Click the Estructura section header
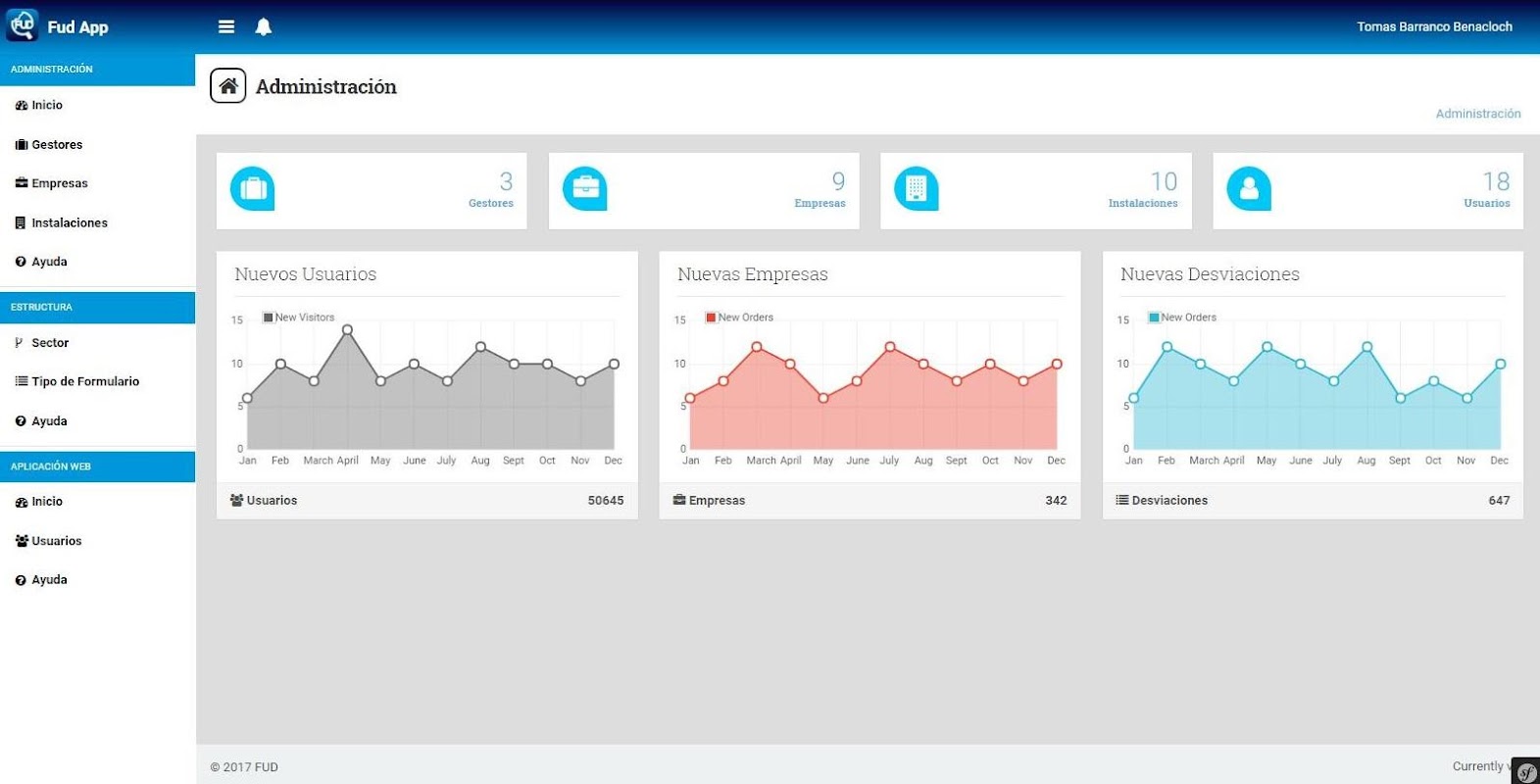Screen dimensions: 1540x784 (97, 307)
